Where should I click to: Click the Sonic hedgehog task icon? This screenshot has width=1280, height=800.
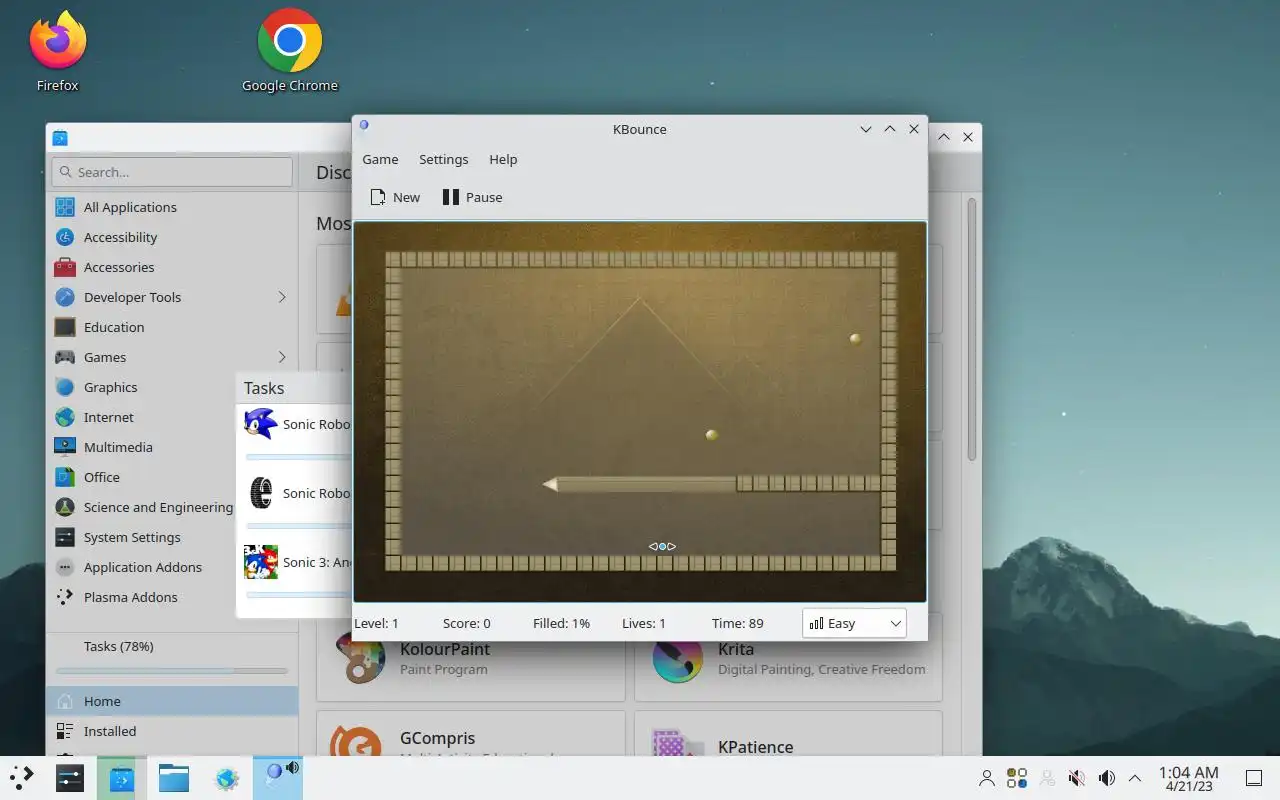261,424
